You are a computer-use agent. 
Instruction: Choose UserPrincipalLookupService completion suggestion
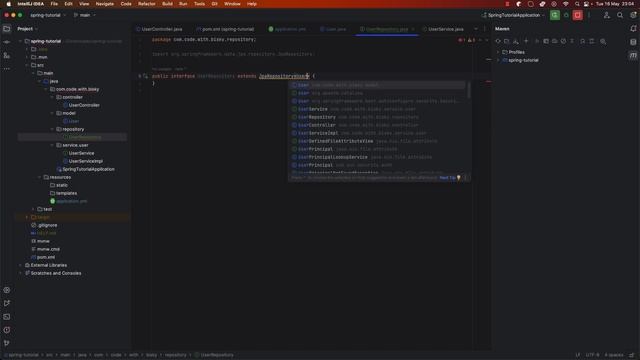pyautogui.click(x=378, y=157)
